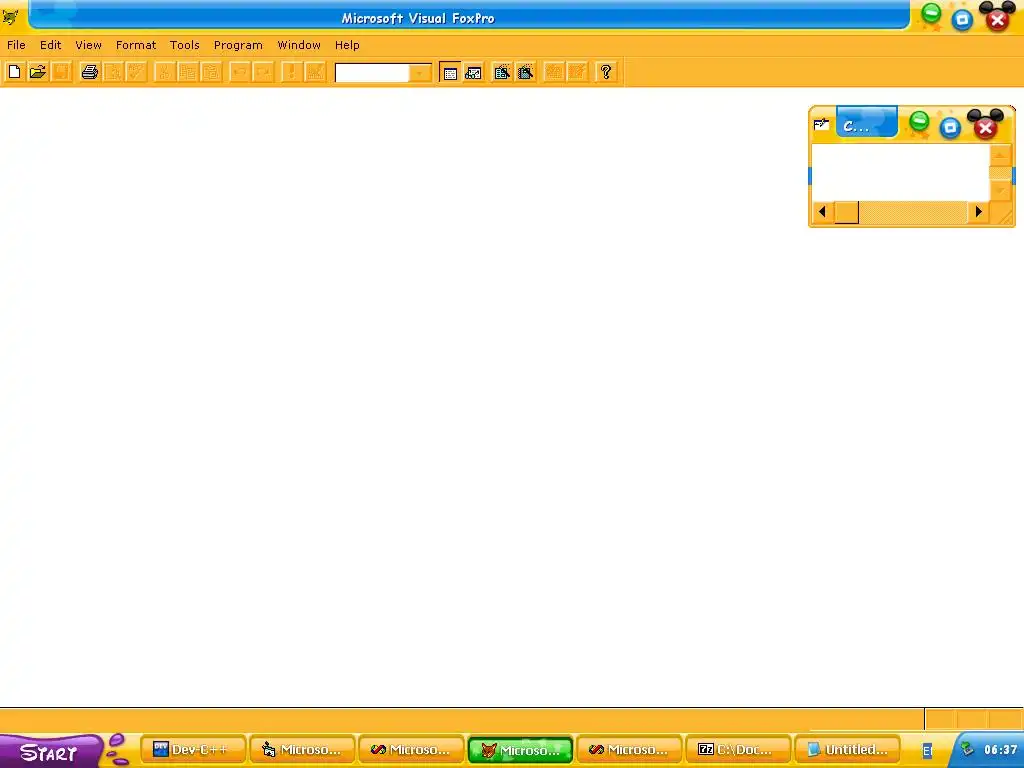Click the FoxPro fox icon in title bar
The height and width of the screenshot is (768, 1024).
10,17
